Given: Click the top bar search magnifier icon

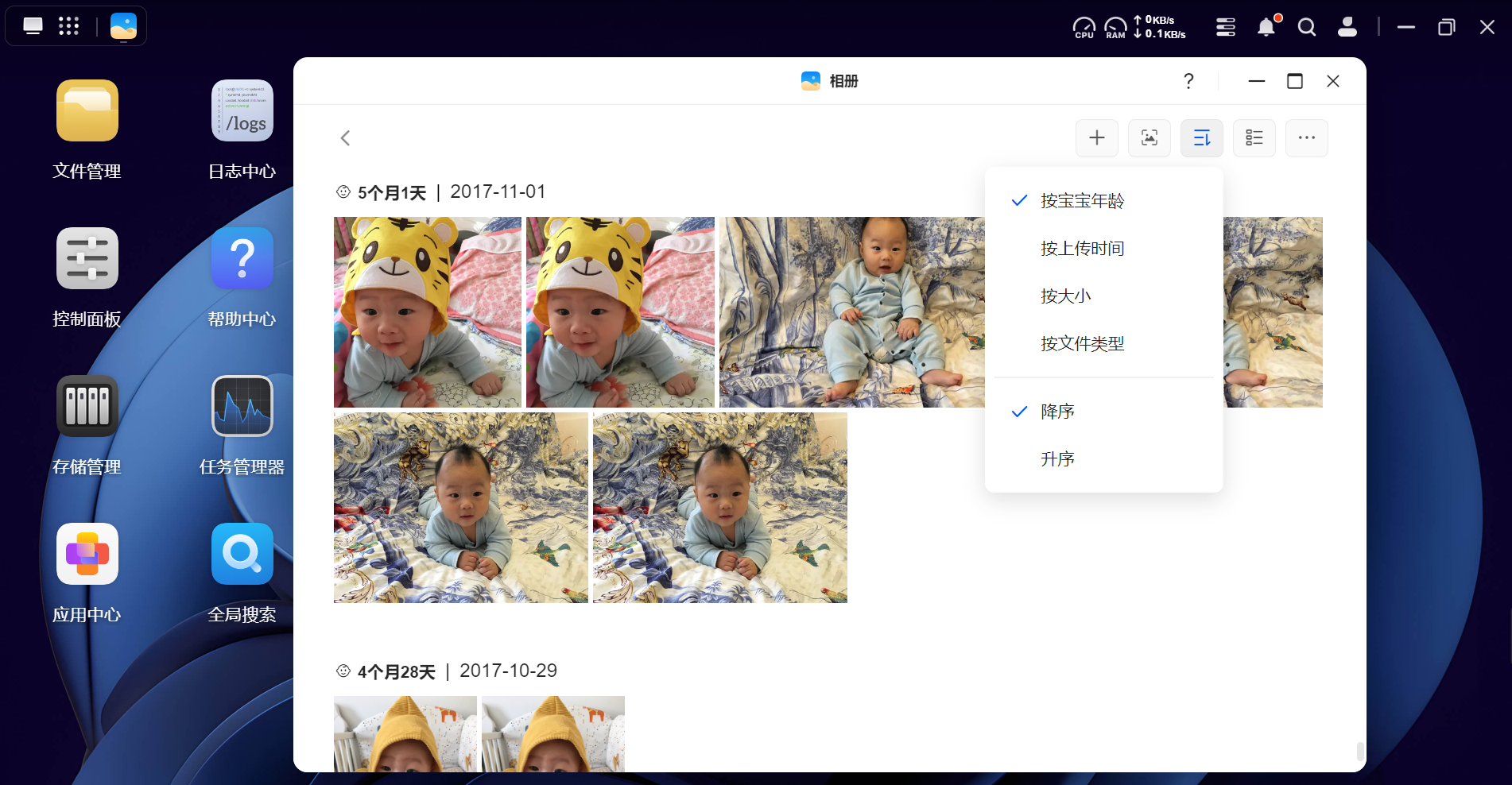Looking at the screenshot, I should 1306,27.
